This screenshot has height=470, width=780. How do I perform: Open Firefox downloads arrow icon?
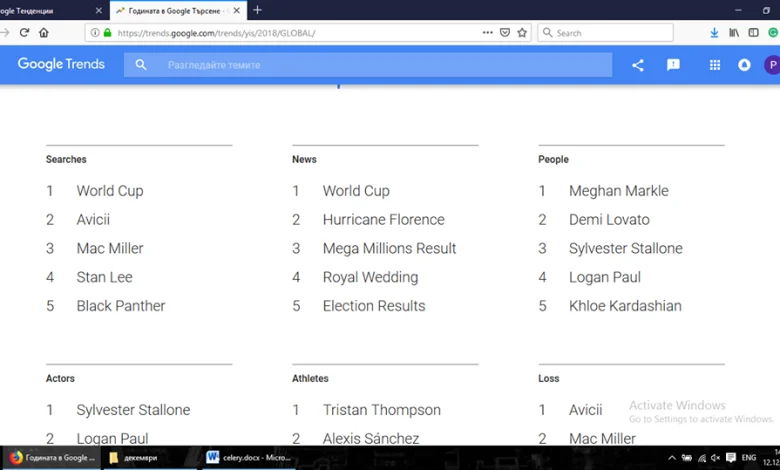(714, 33)
